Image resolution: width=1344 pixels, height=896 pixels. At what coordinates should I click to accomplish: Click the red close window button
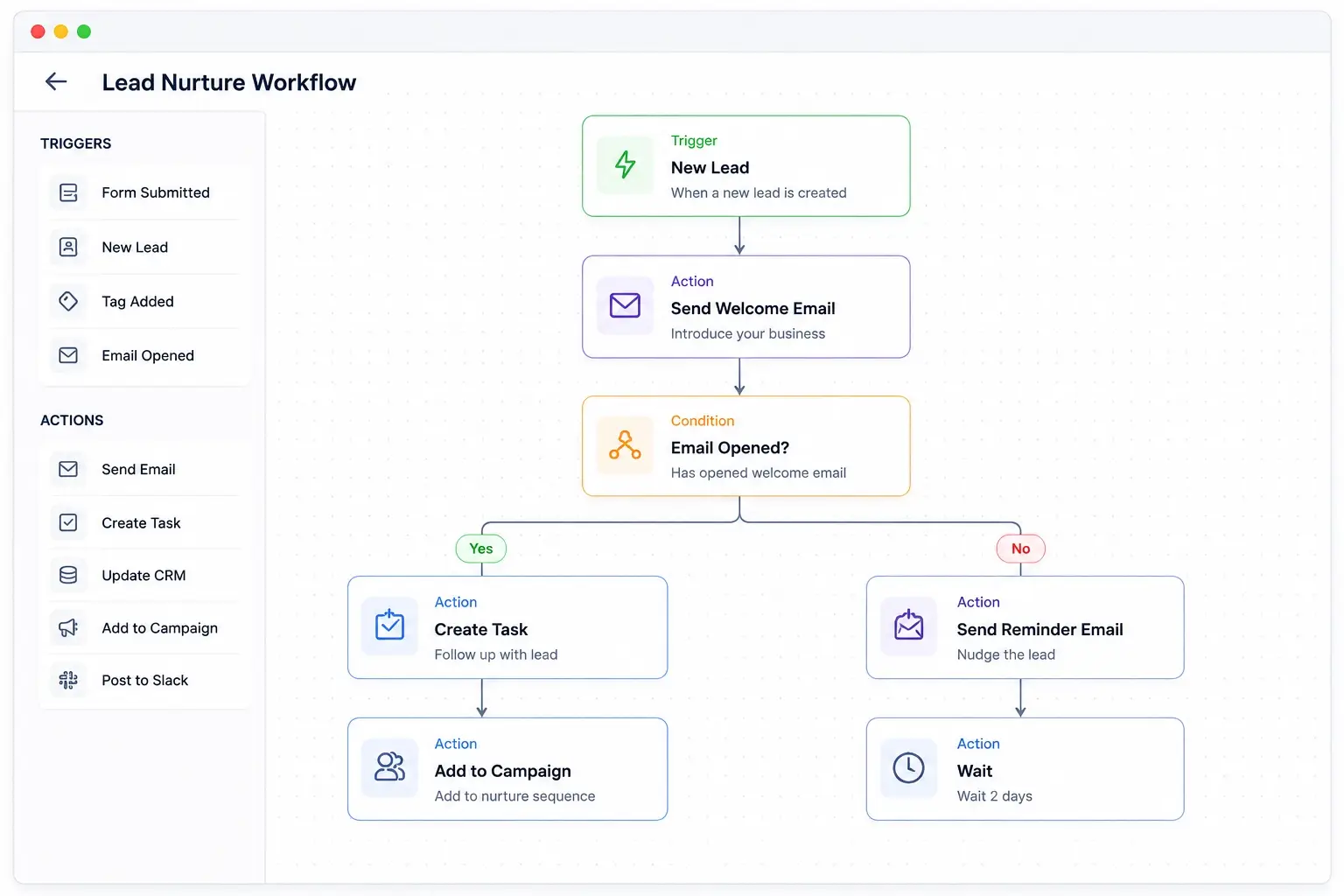38,31
